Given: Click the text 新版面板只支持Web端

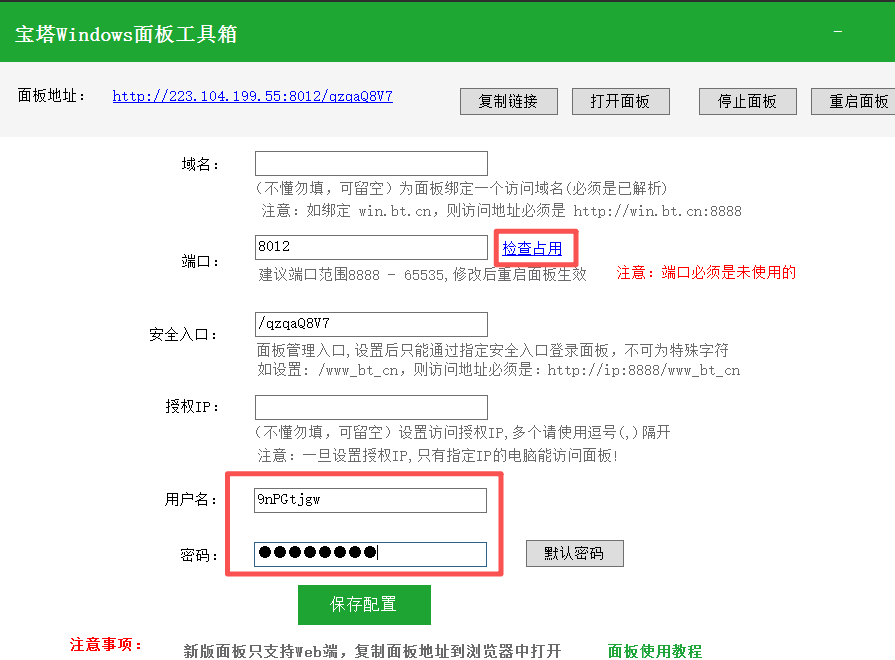Looking at the screenshot, I should point(260,651).
